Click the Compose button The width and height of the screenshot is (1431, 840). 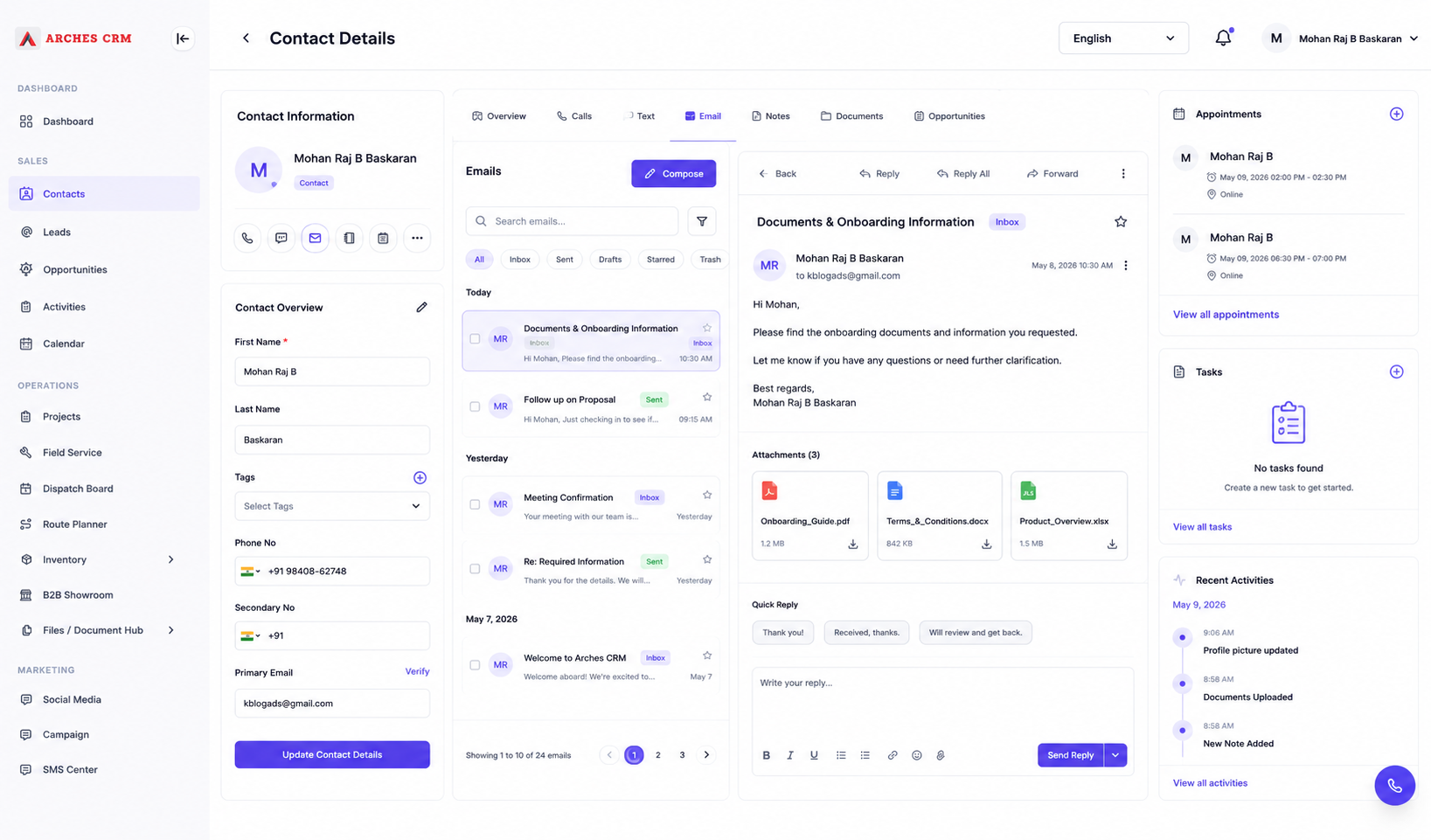(x=674, y=174)
